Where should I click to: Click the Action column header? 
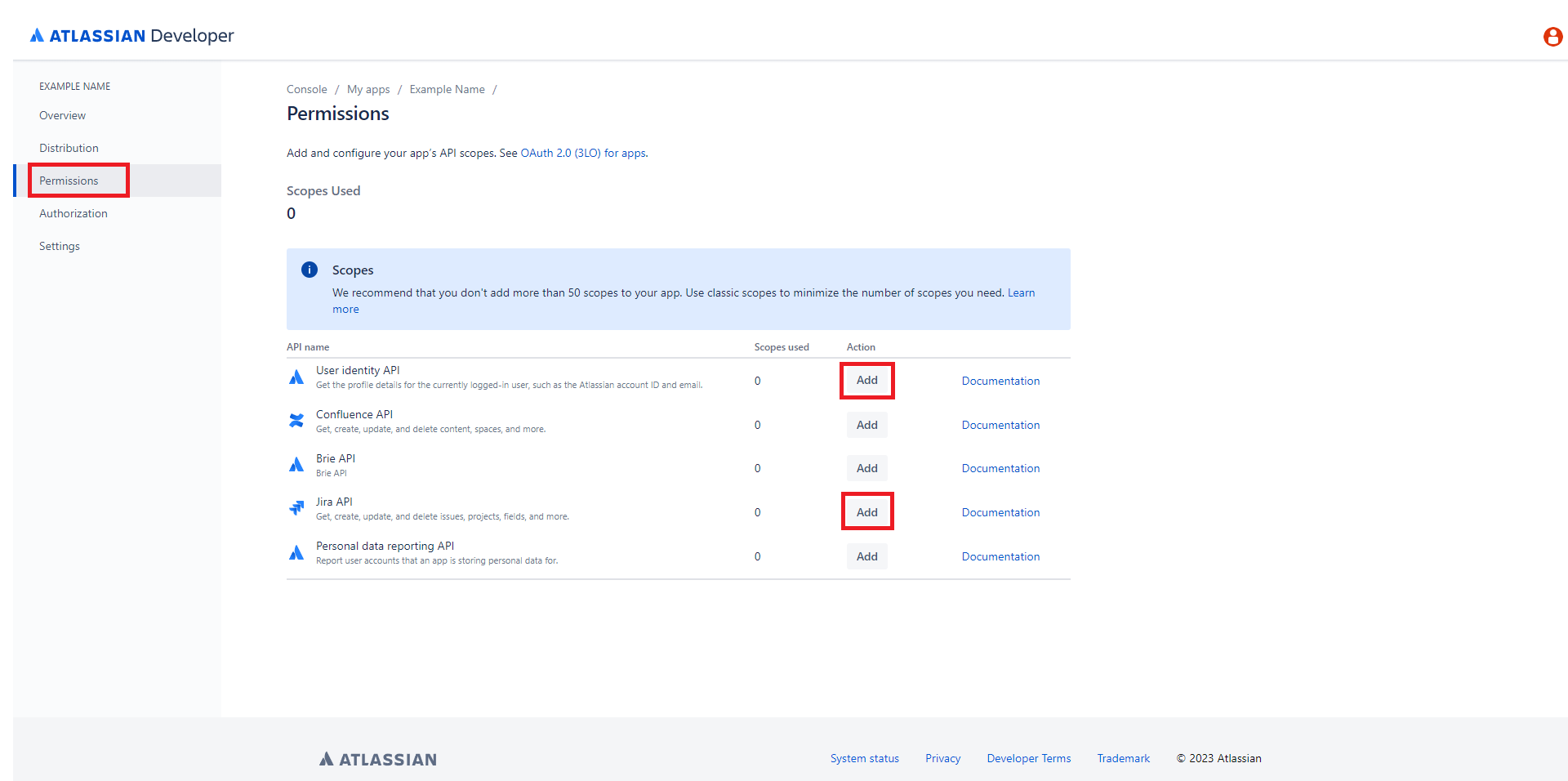point(861,347)
